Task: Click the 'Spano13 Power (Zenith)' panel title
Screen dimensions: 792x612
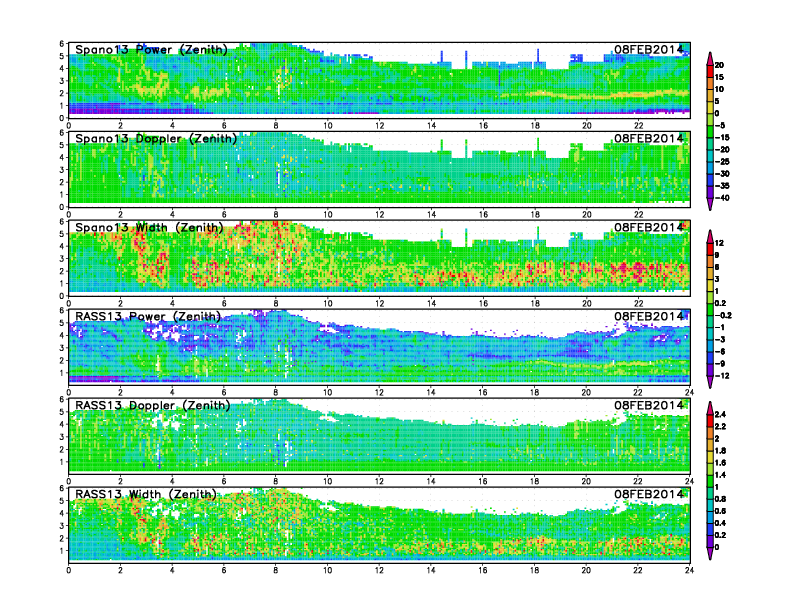Action: (x=151, y=49)
